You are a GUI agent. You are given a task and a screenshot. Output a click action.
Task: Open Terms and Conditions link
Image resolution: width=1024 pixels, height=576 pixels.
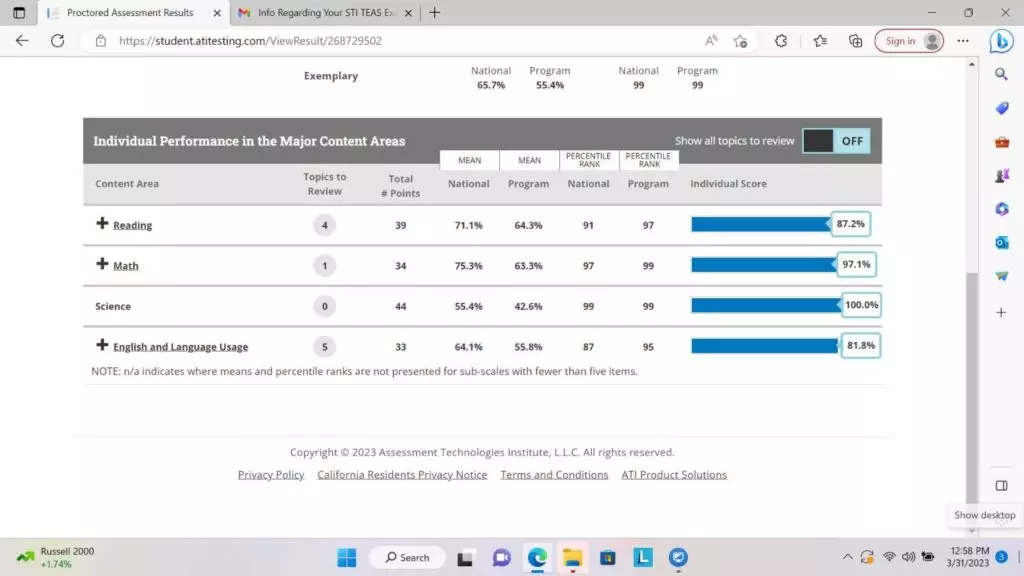click(554, 475)
